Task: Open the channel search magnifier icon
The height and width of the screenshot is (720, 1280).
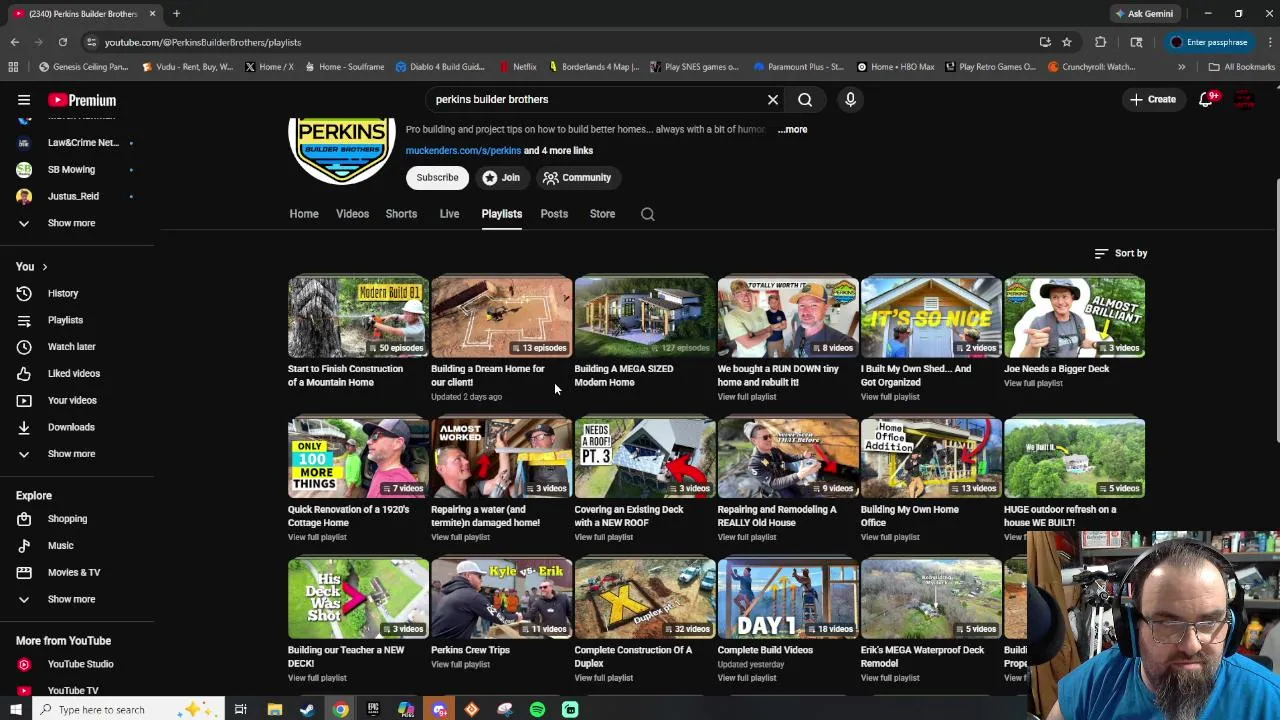Action: (648, 214)
